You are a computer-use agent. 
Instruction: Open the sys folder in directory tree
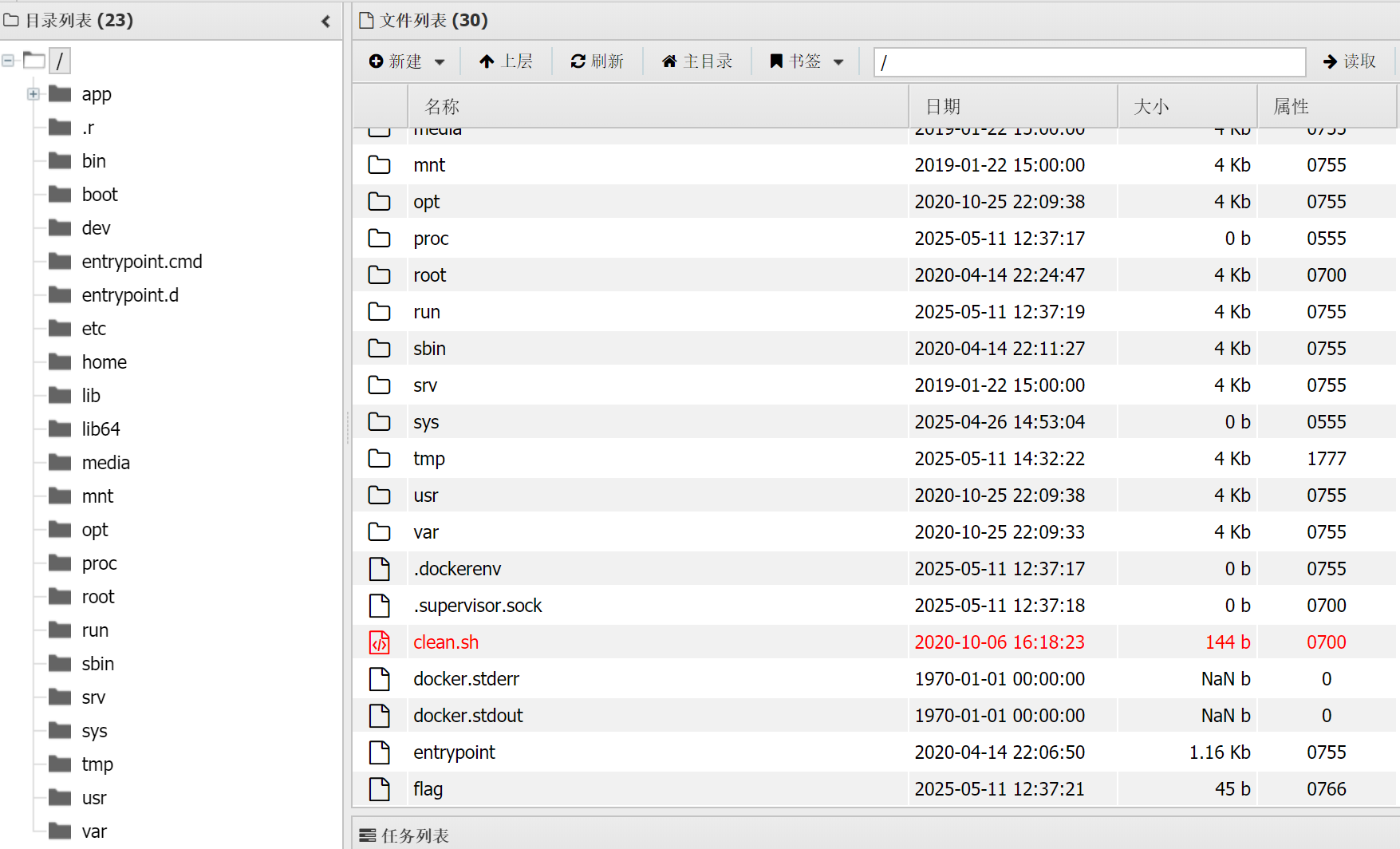(x=94, y=731)
